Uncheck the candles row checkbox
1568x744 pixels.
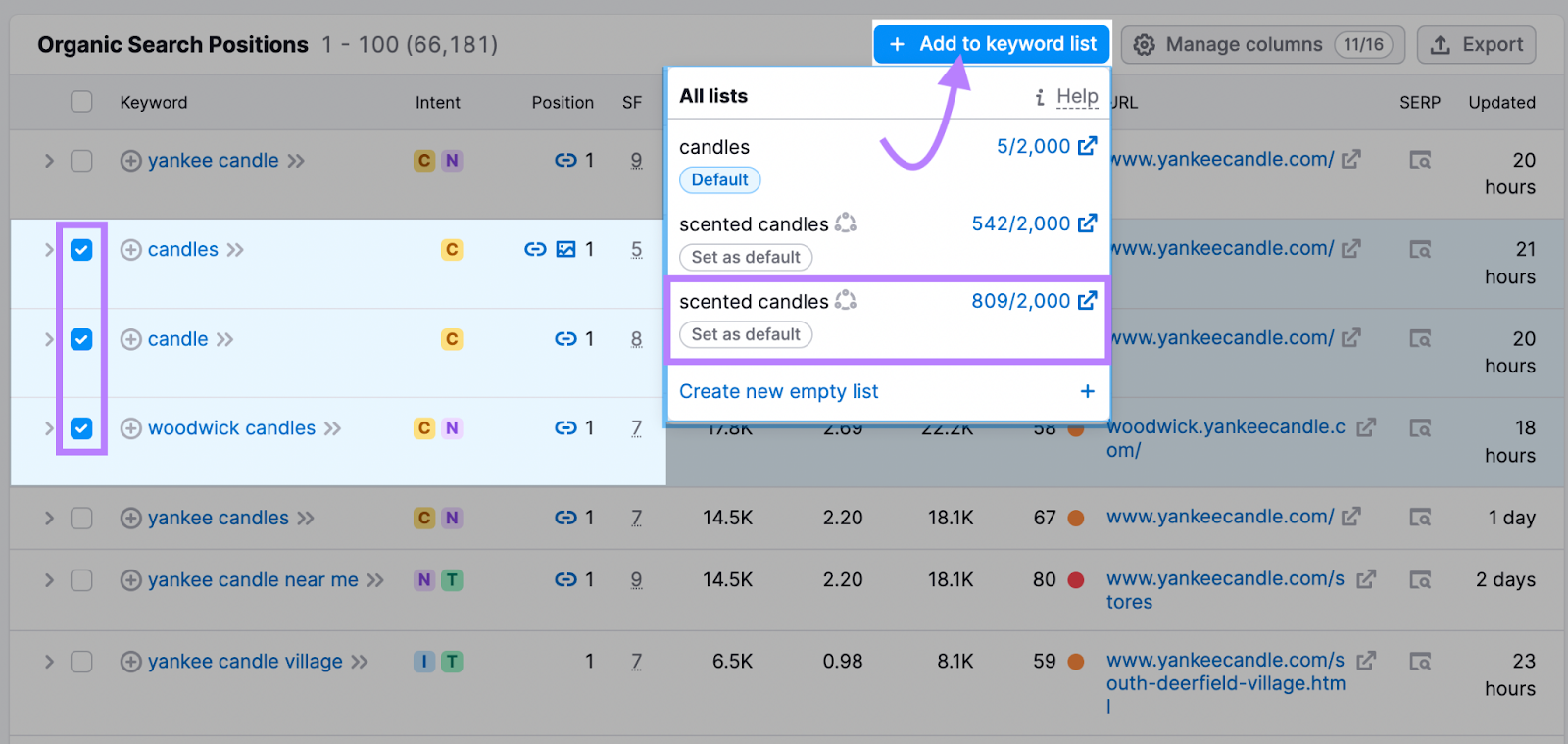point(81,250)
